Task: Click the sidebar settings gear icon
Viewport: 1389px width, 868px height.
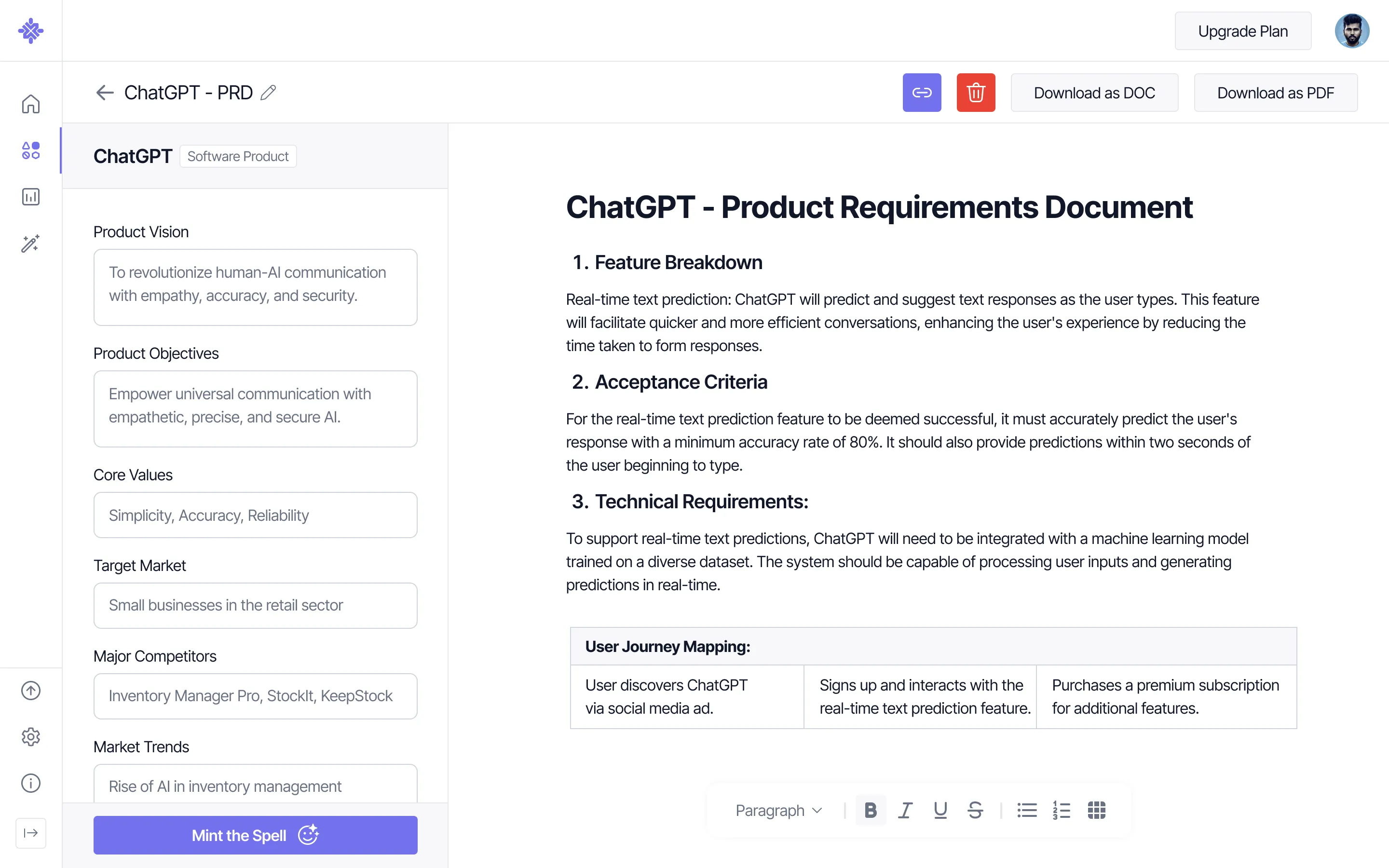Action: (x=30, y=736)
